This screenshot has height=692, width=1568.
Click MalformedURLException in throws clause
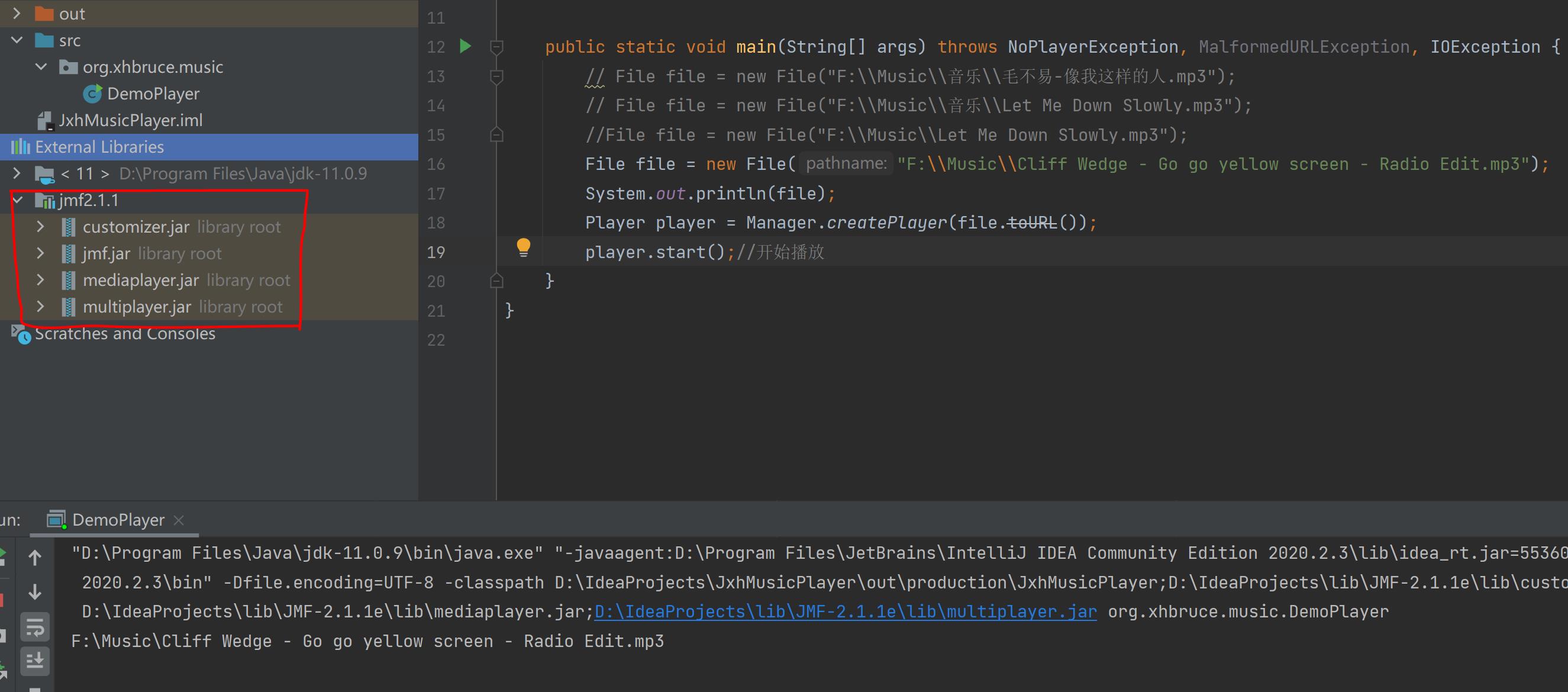tap(1304, 47)
